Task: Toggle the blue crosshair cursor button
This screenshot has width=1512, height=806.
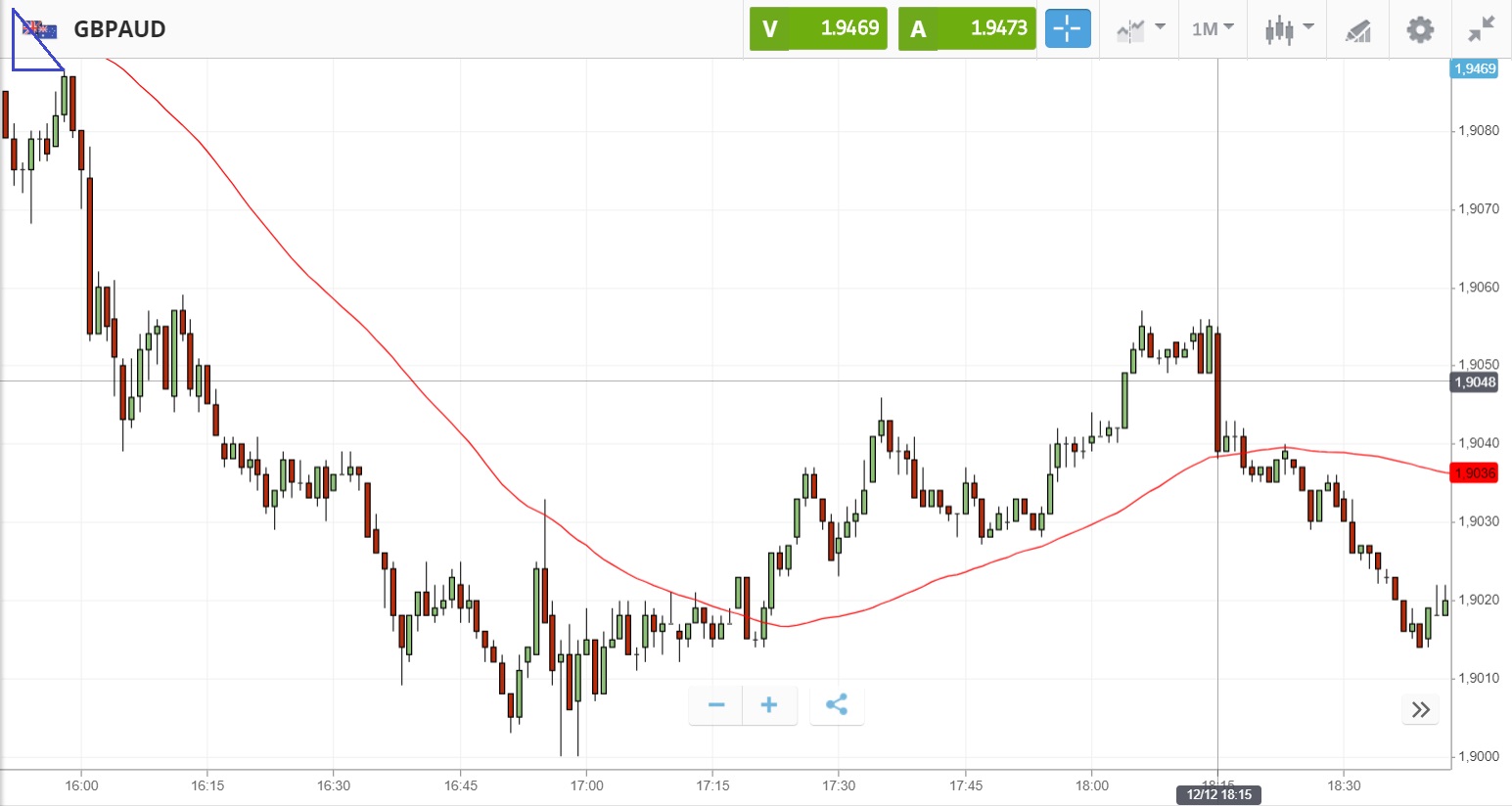Action: pos(1067,28)
